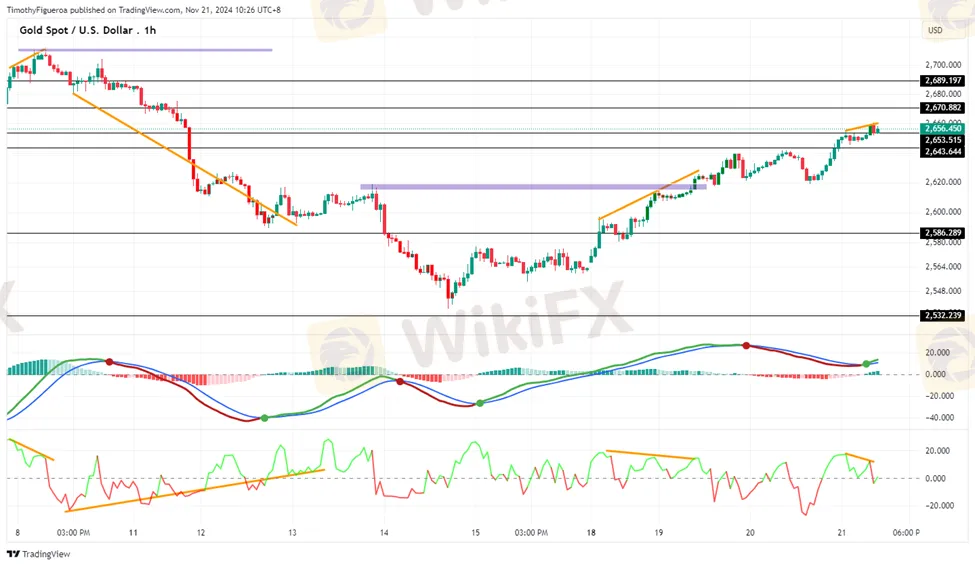Click the green MACD crossover dot after date 21
975x566 pixels.
click(x=866, y=364)
